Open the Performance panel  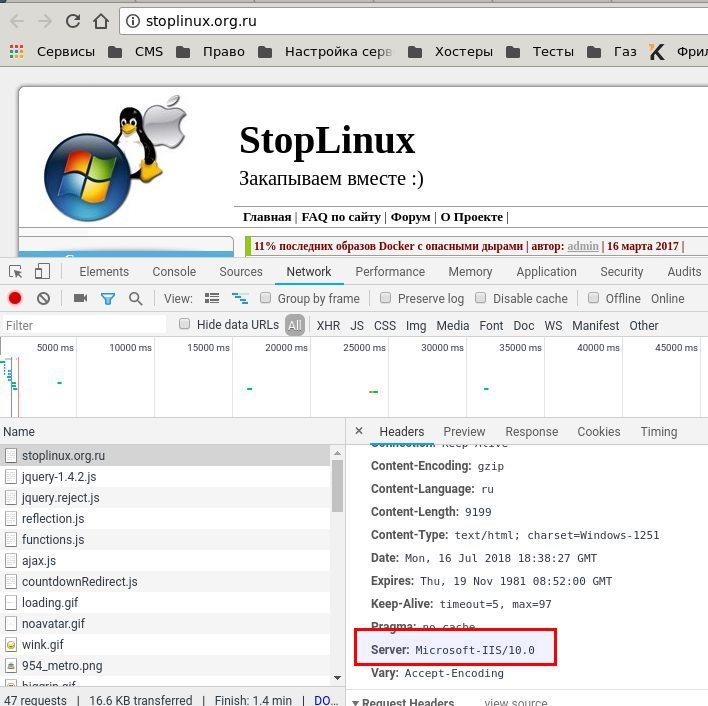390,272
